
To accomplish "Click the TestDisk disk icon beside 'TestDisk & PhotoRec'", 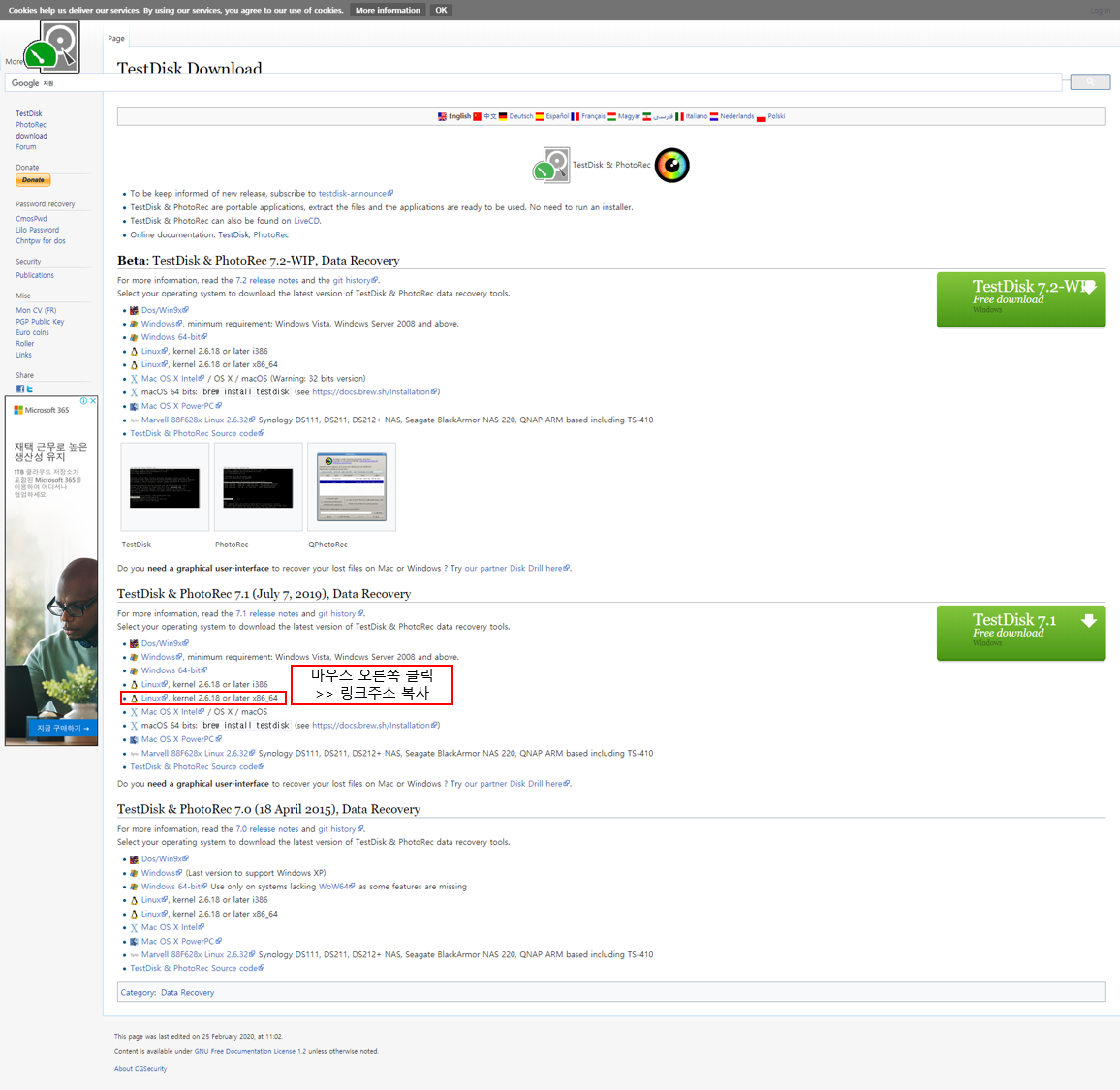I will click(x=551, y=166).
